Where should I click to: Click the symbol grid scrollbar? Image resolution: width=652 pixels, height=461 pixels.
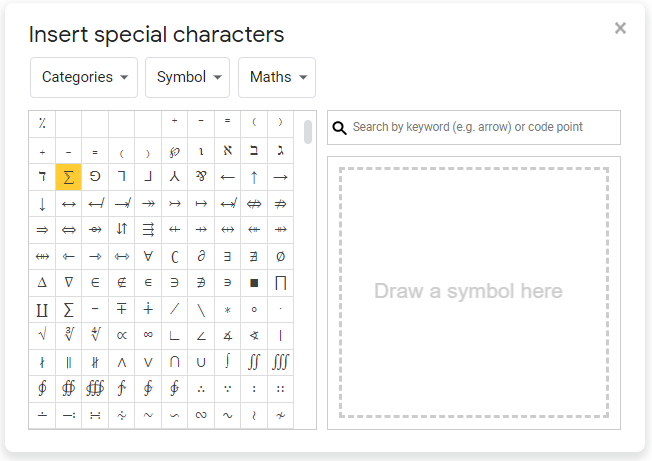click(307, 132)
